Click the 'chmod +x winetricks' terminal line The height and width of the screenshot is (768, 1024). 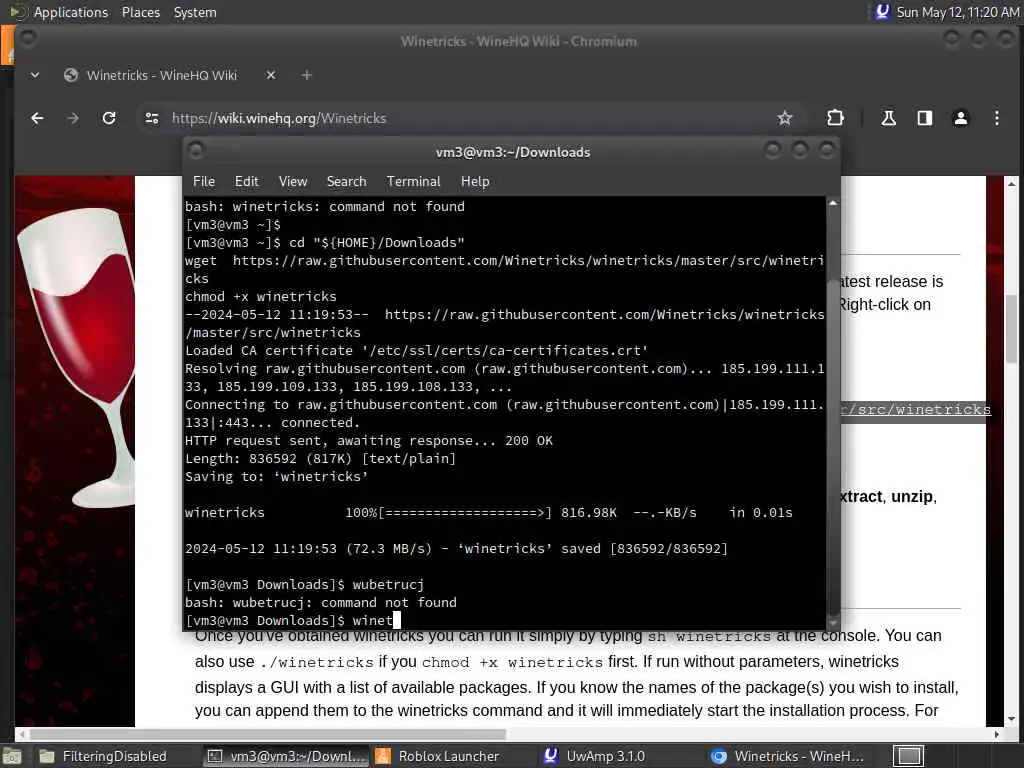point(261,296)
